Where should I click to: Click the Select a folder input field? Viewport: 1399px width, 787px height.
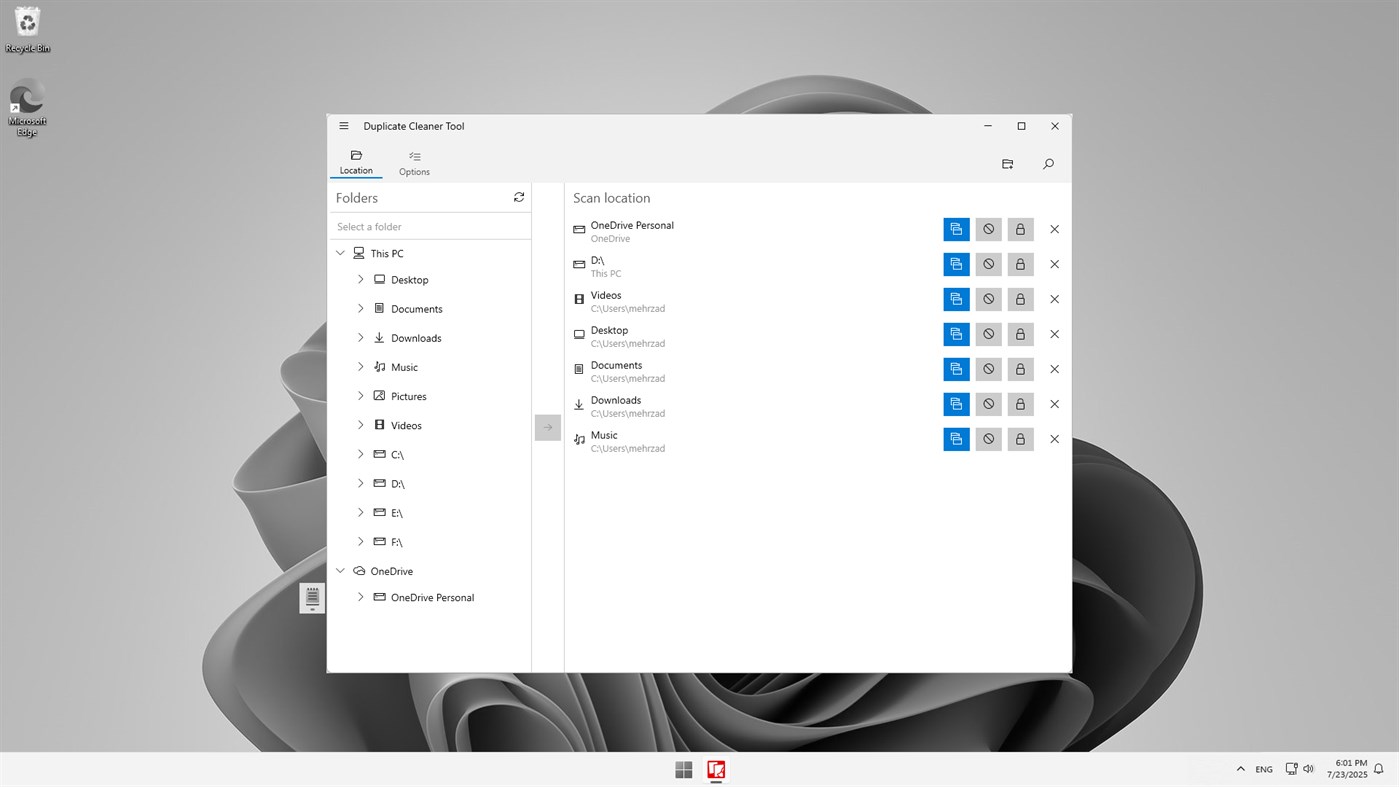[430, 226]
